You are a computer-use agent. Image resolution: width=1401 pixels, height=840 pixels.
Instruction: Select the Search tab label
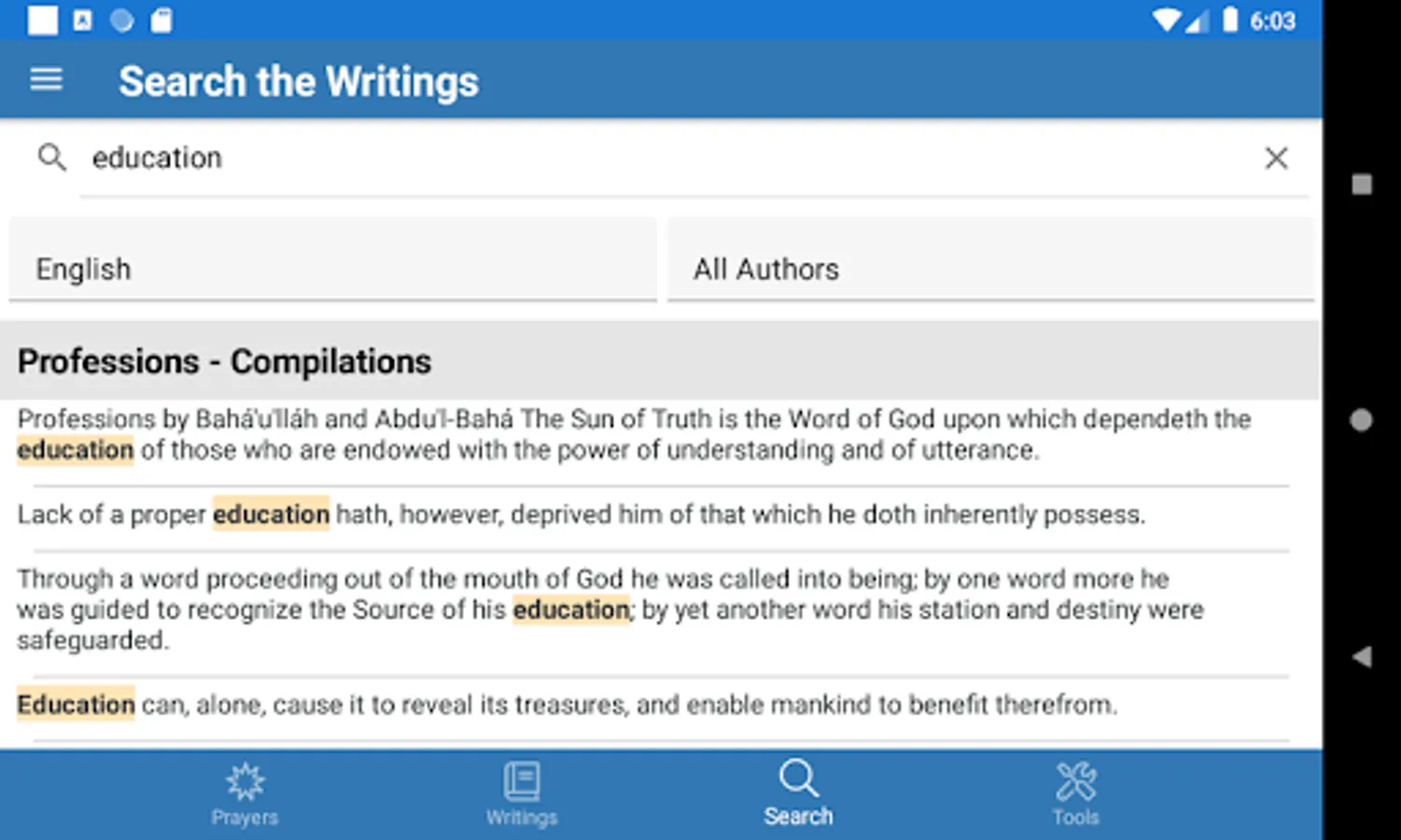click(798, 816)
